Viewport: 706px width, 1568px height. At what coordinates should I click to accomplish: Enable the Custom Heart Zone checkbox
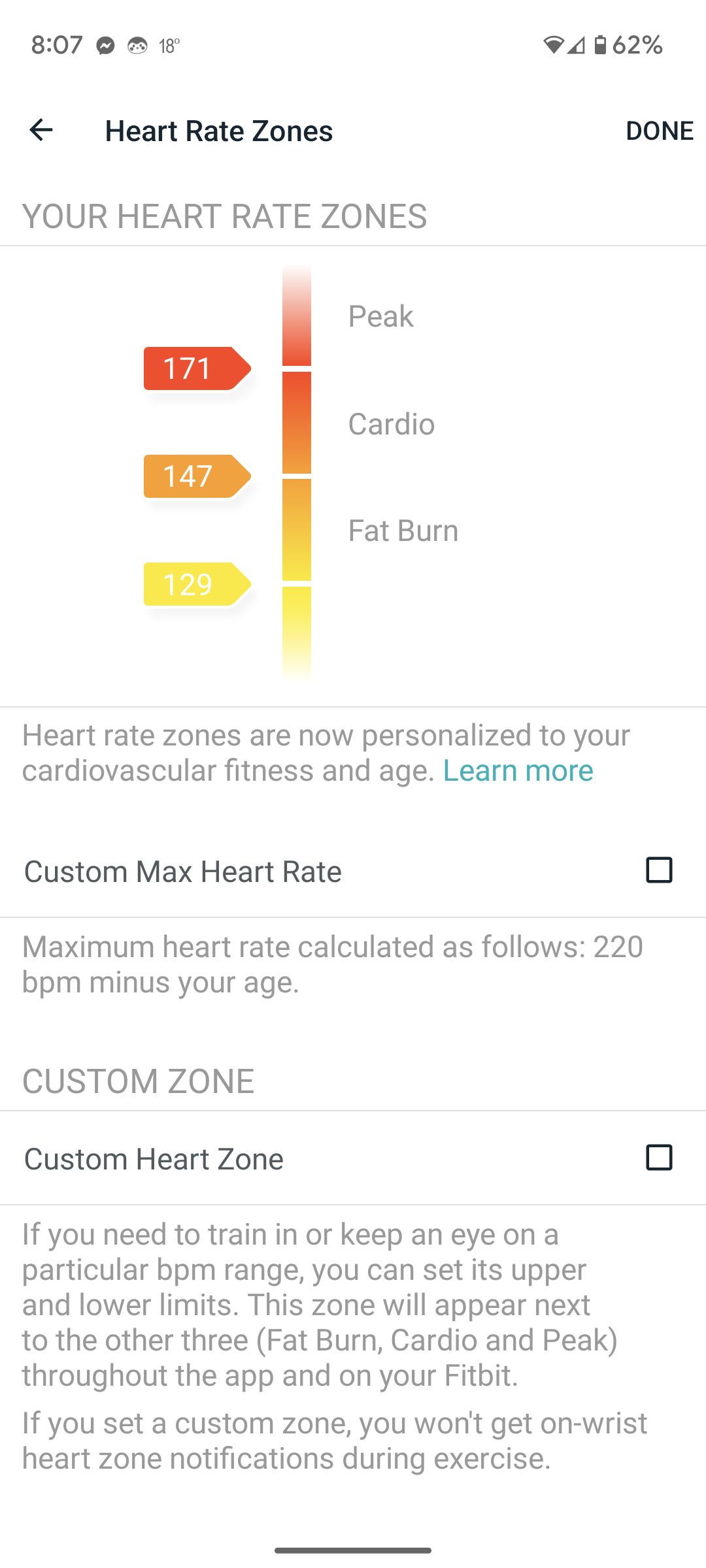pos(659,1158)
